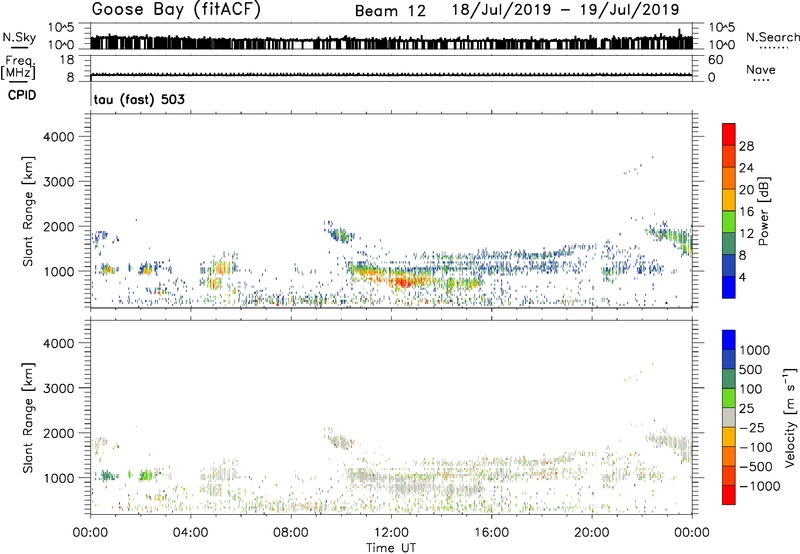Pick the yellow 16–20 dB Power color segment
800x554 pixels.
click(729, 199)
